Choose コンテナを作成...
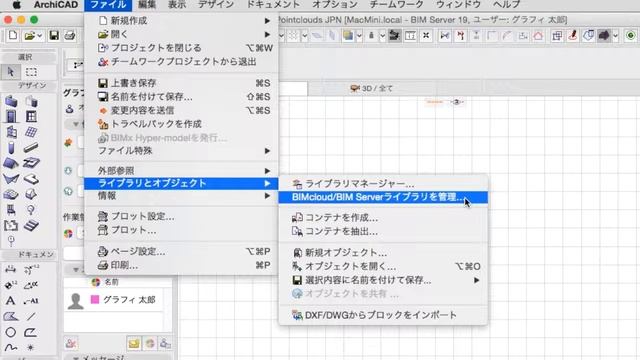This screenshot has height=360, width=640. (383, 218)
